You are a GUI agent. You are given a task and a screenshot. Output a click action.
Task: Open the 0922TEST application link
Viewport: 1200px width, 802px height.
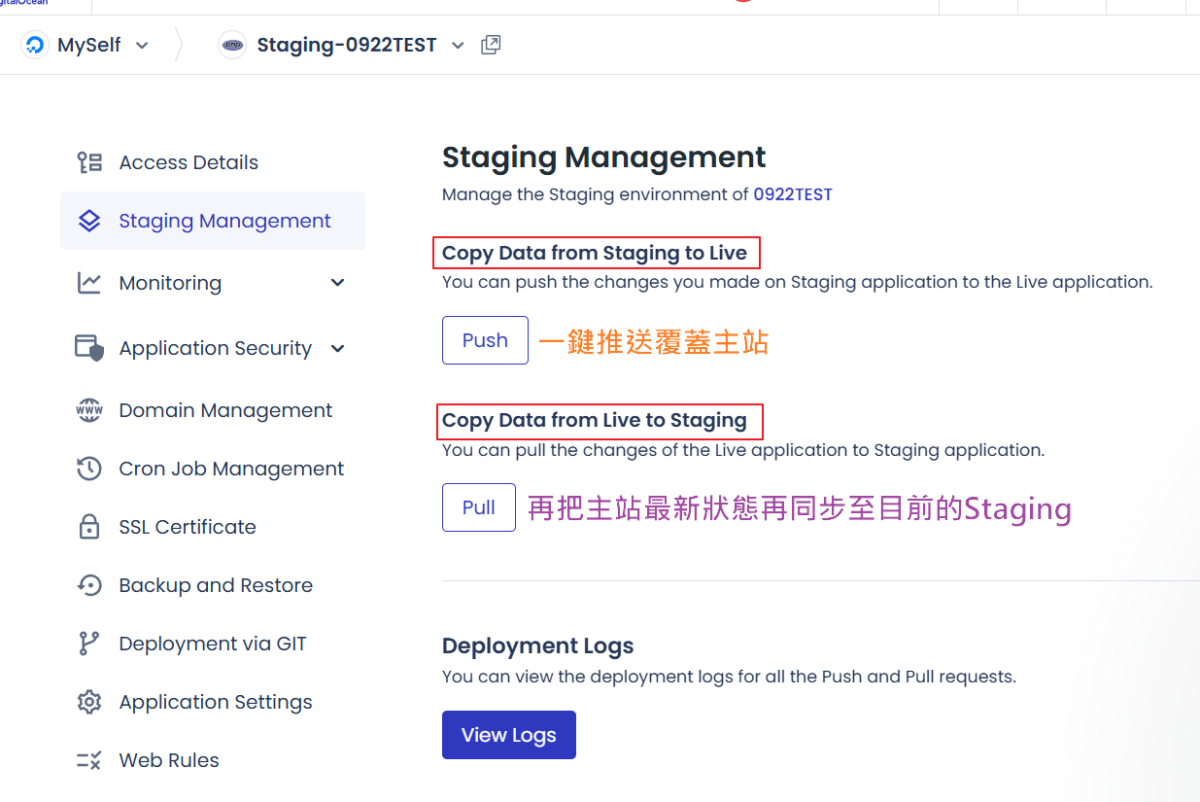(793, 194)
